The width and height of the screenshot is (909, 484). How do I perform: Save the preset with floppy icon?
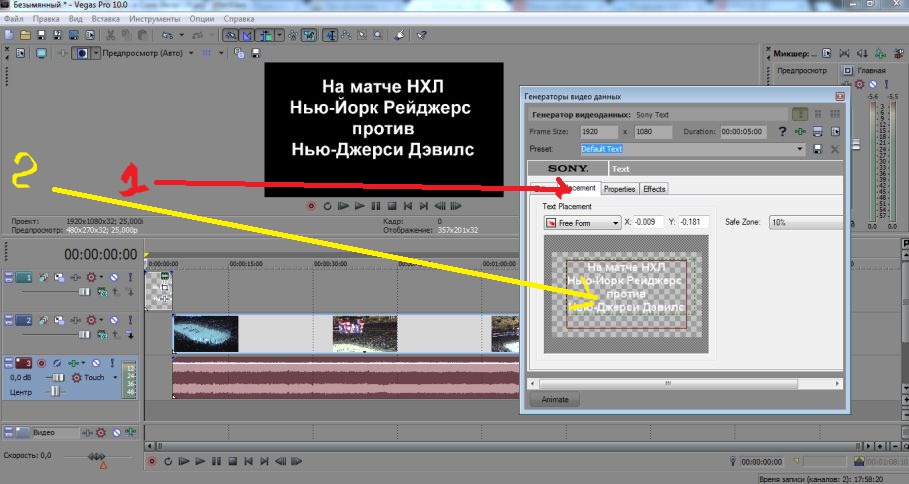[817, 149]
